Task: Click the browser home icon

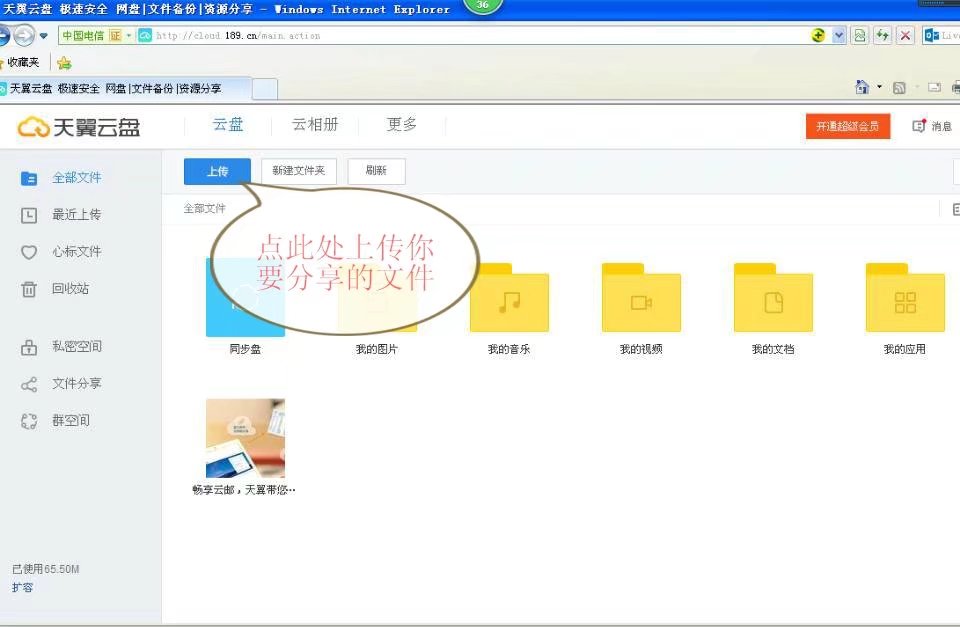Action: click(x=862, y=88)
